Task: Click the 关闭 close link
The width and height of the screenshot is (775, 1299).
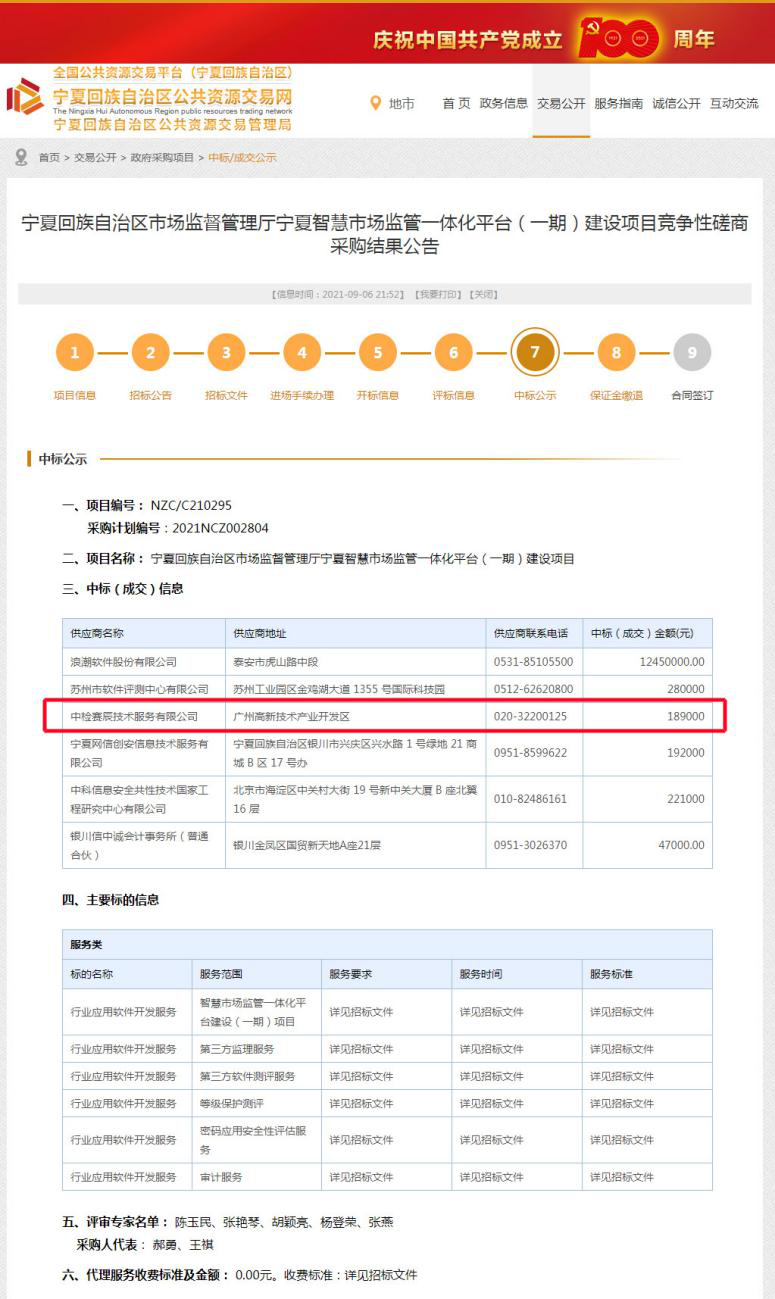Action: pyautogui.click(x=482, y=294)
